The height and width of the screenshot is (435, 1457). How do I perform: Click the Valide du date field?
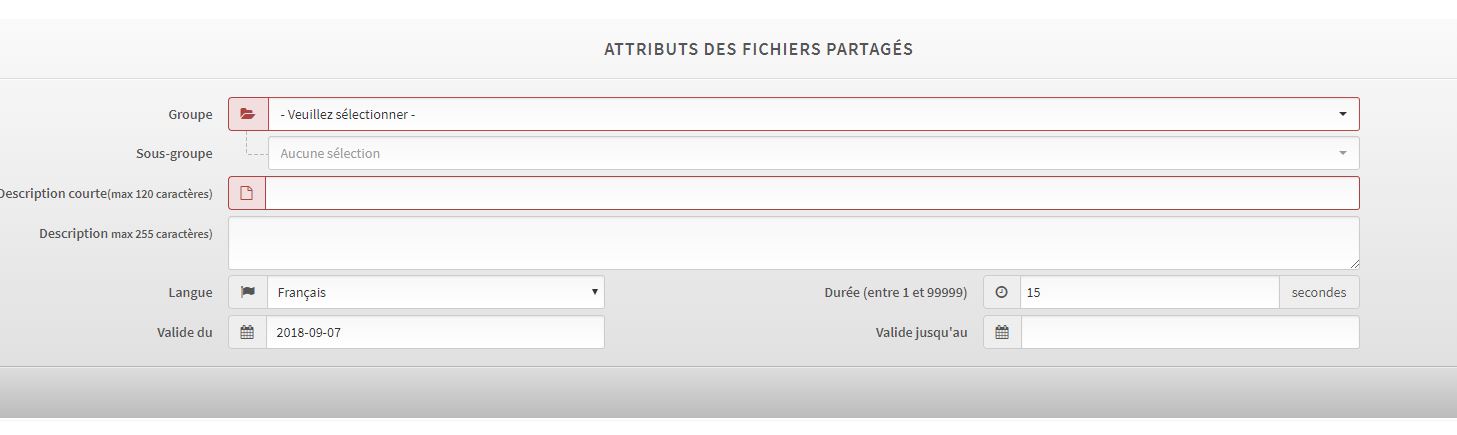tap(435, 332)
